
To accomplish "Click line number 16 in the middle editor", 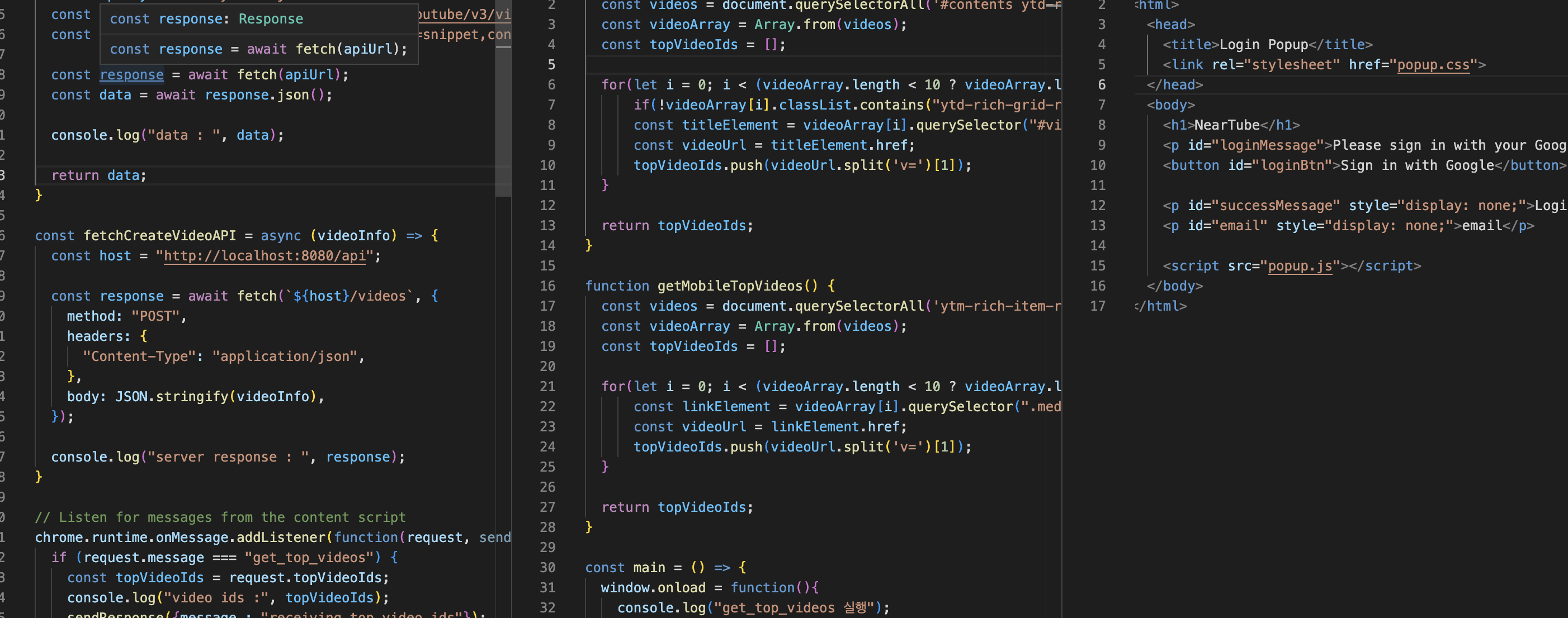I will (547, 286).
